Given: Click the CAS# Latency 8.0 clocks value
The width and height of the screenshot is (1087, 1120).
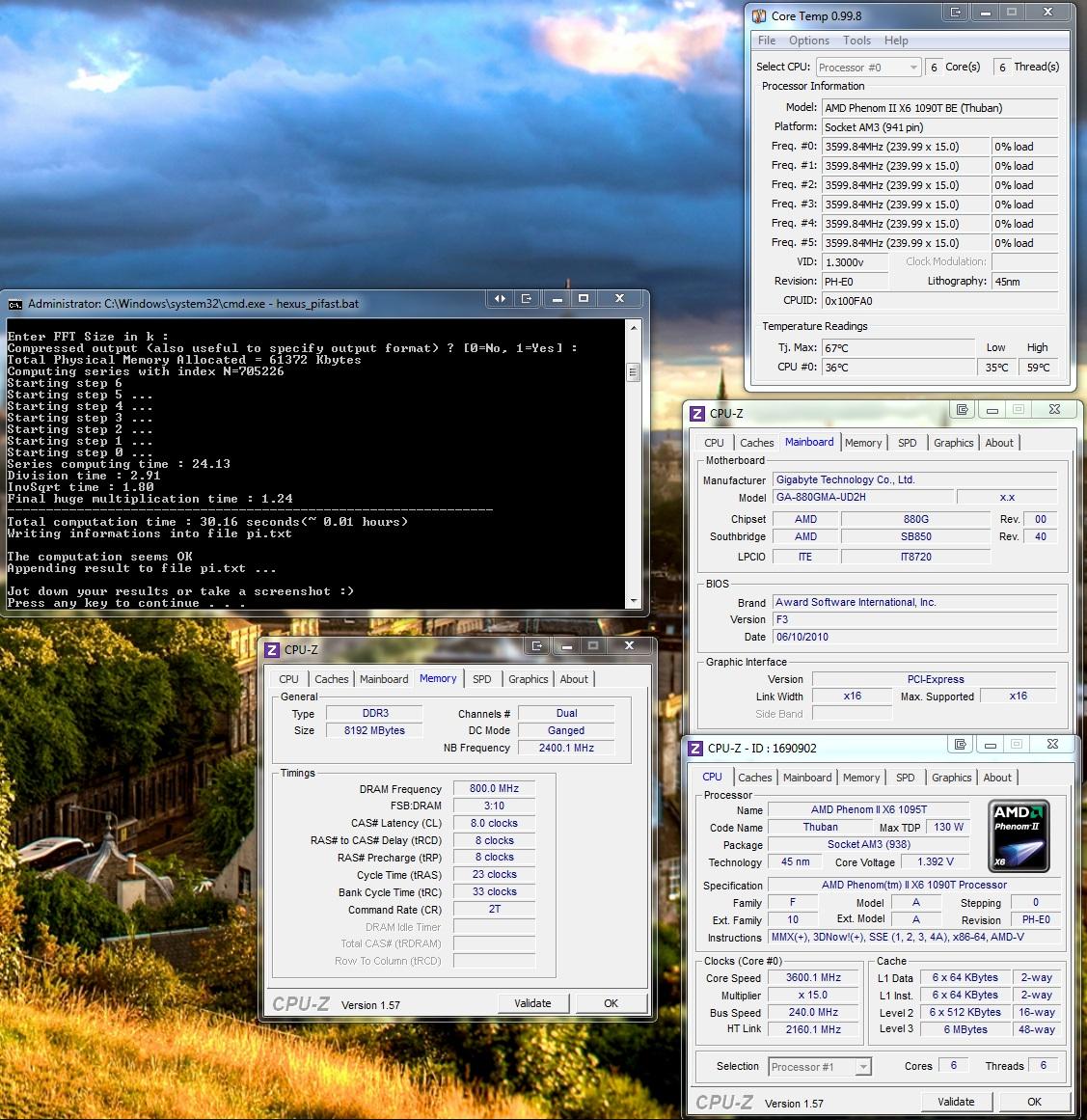Looking at the screenshot, I should pos(494,824).
